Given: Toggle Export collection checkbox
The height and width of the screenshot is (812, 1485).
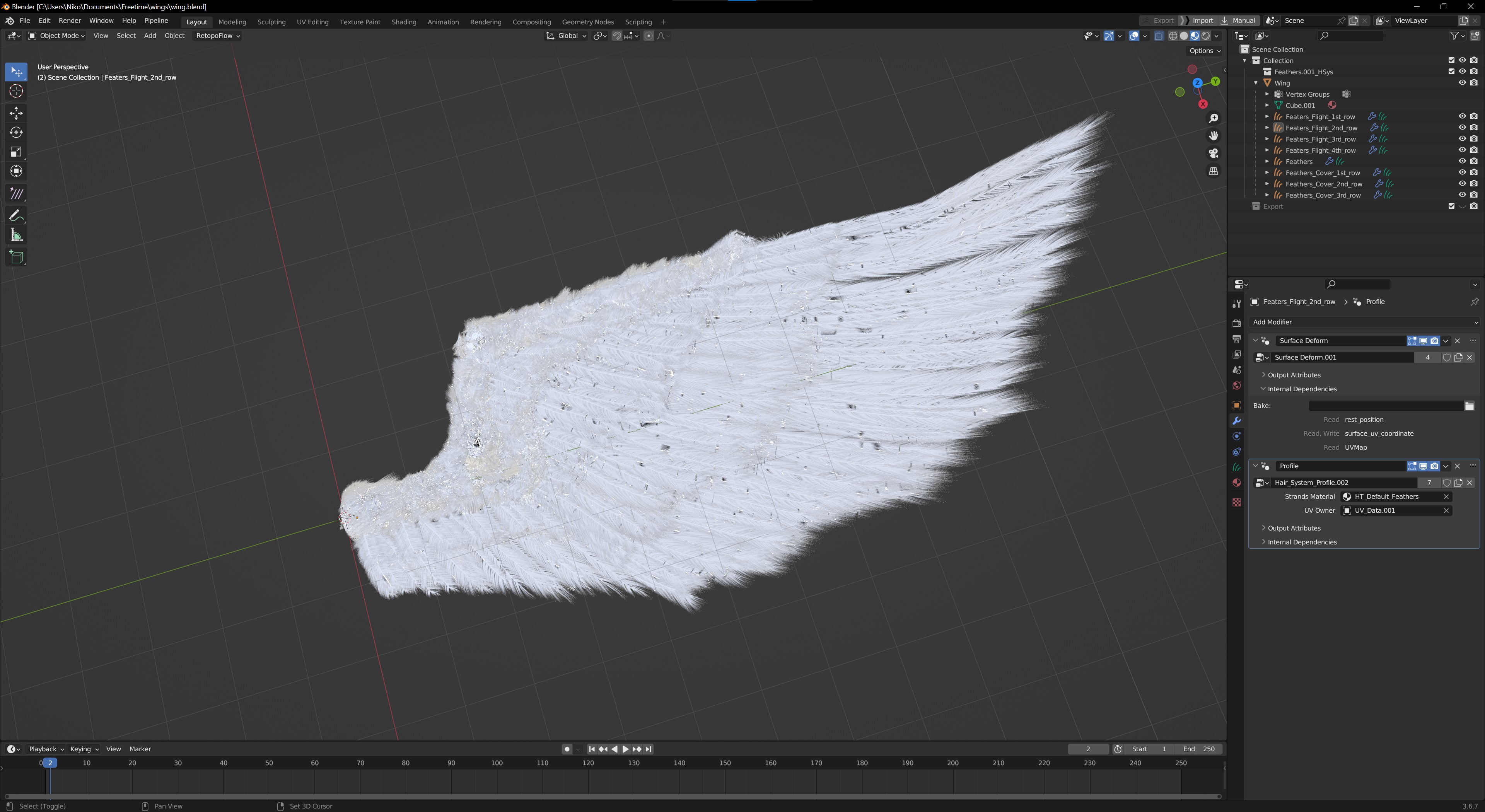Looking at the screenshot, I should pyautogui.click(x=1451, y=206).
